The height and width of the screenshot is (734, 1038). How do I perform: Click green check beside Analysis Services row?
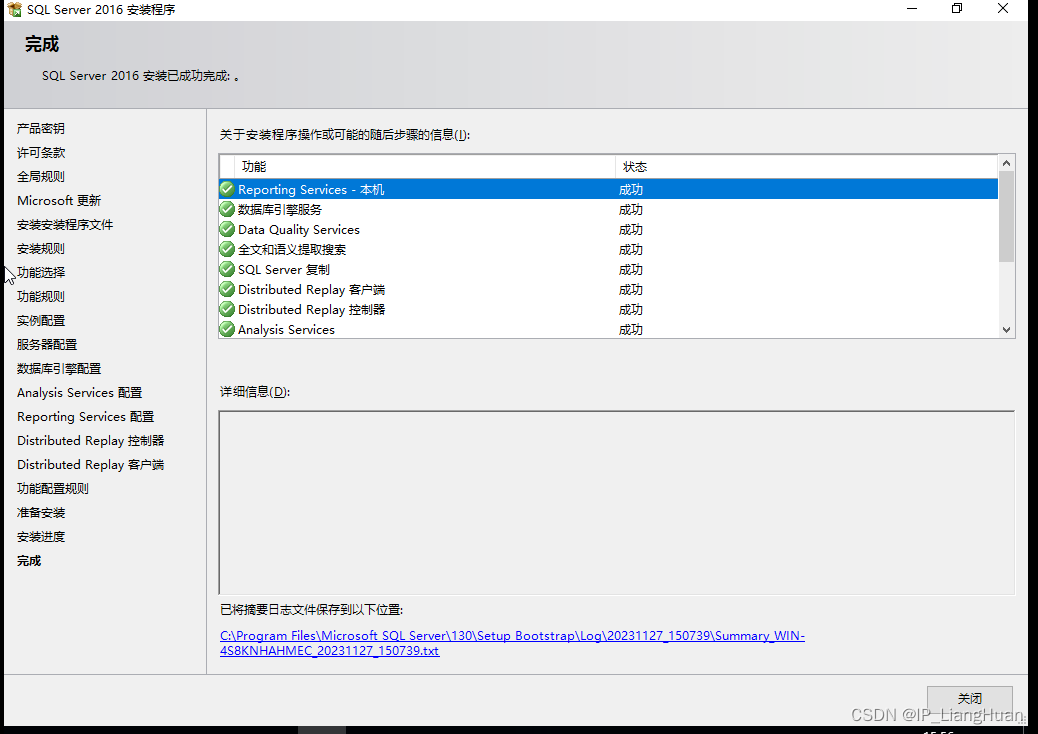point(227,329)
